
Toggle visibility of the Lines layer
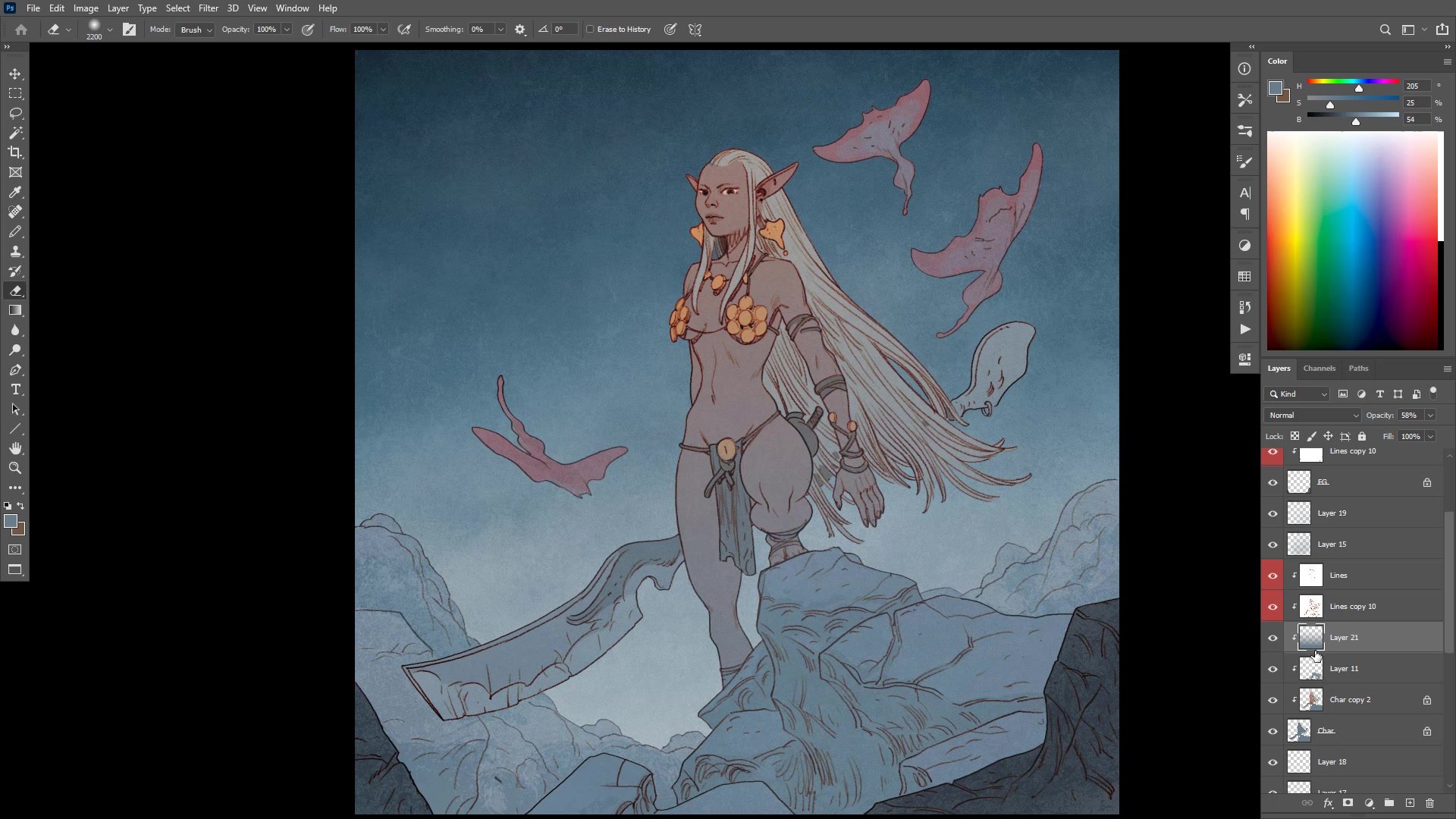tap(1272, 576)
